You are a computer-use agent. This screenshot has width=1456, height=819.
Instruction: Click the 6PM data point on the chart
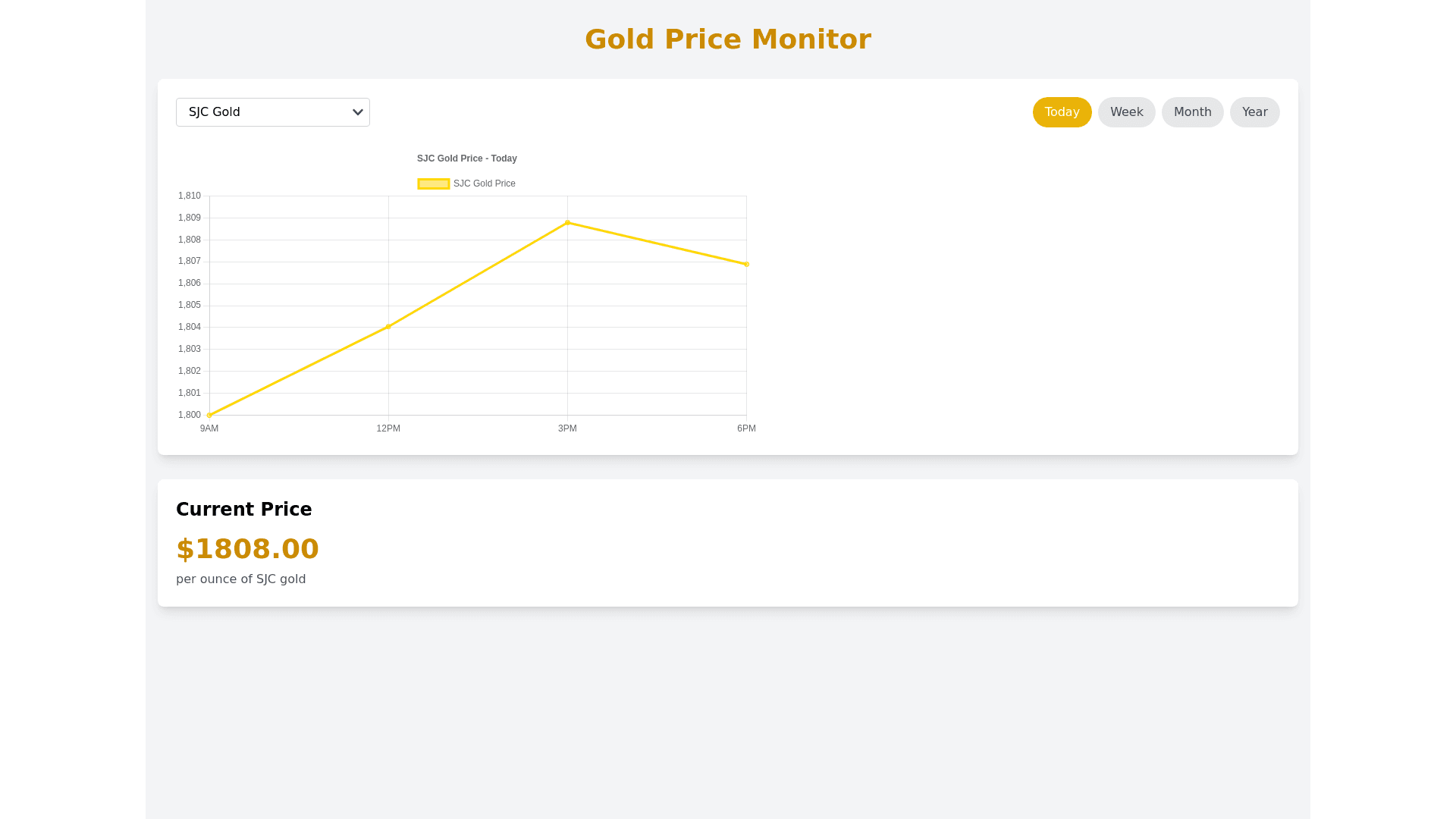point(746,264)
